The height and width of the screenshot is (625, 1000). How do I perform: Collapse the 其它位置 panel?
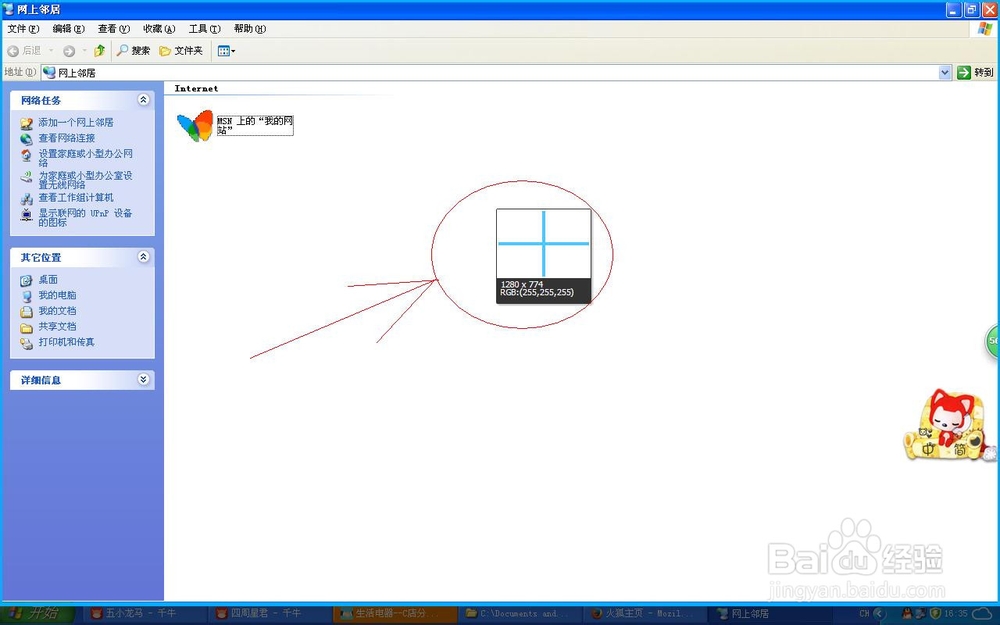pyautogui.click(x=143, y=256)
